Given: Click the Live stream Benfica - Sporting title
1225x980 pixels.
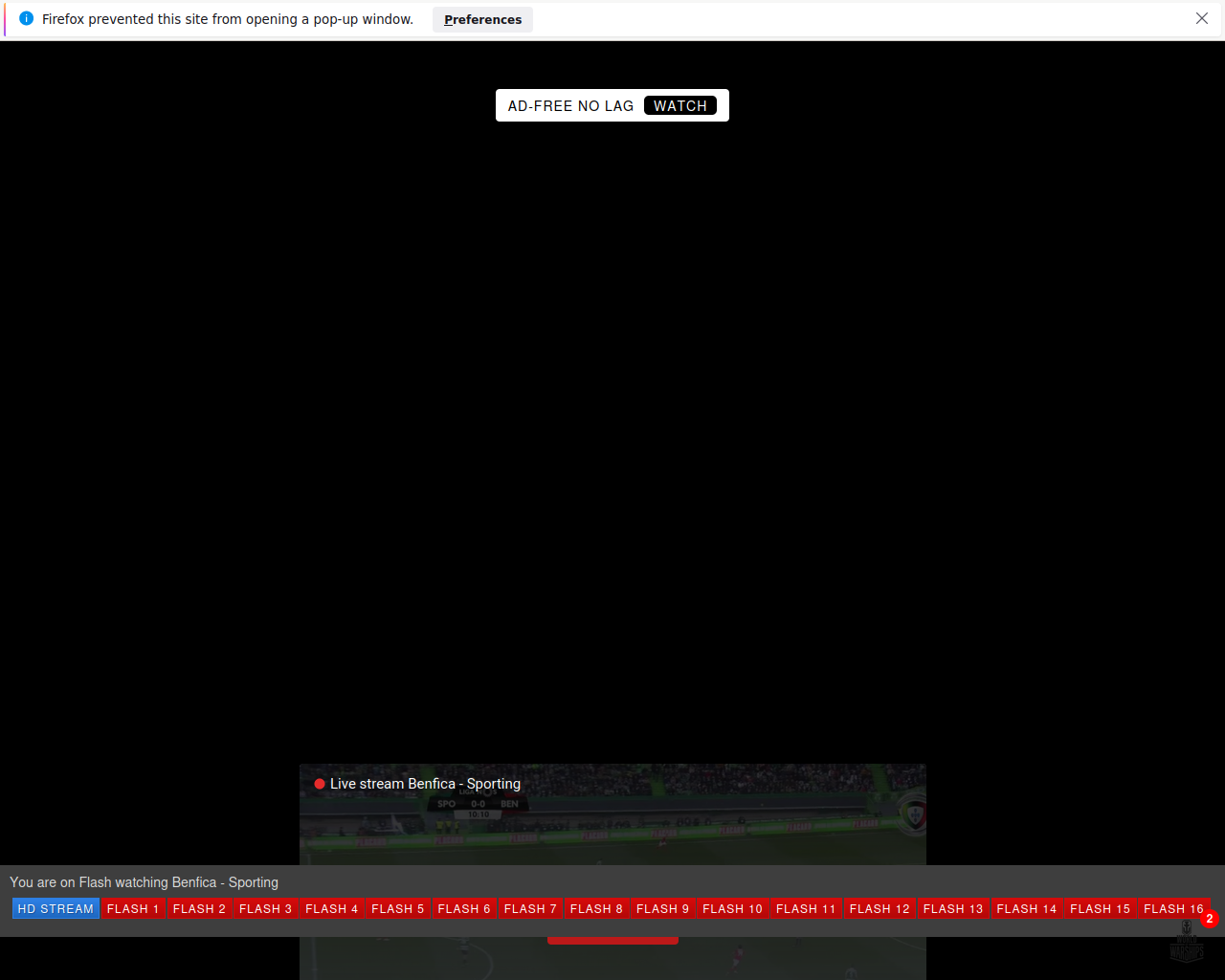Looking at the screenshot, I should pyautogui.click(x=425, y=784).
